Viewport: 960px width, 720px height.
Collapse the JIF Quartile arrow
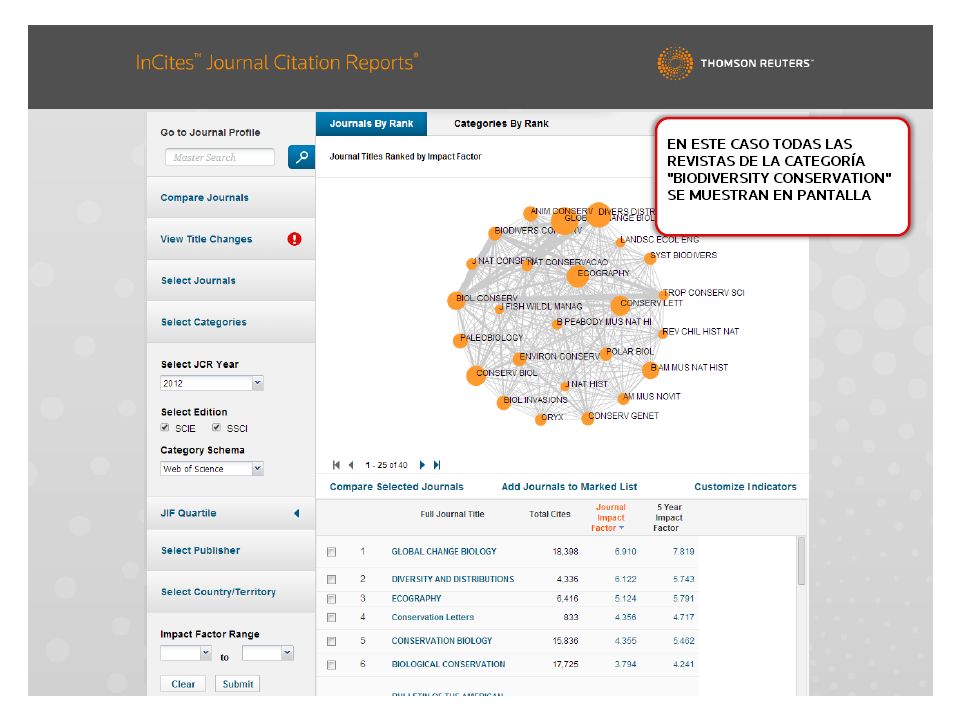pos(297,513)
